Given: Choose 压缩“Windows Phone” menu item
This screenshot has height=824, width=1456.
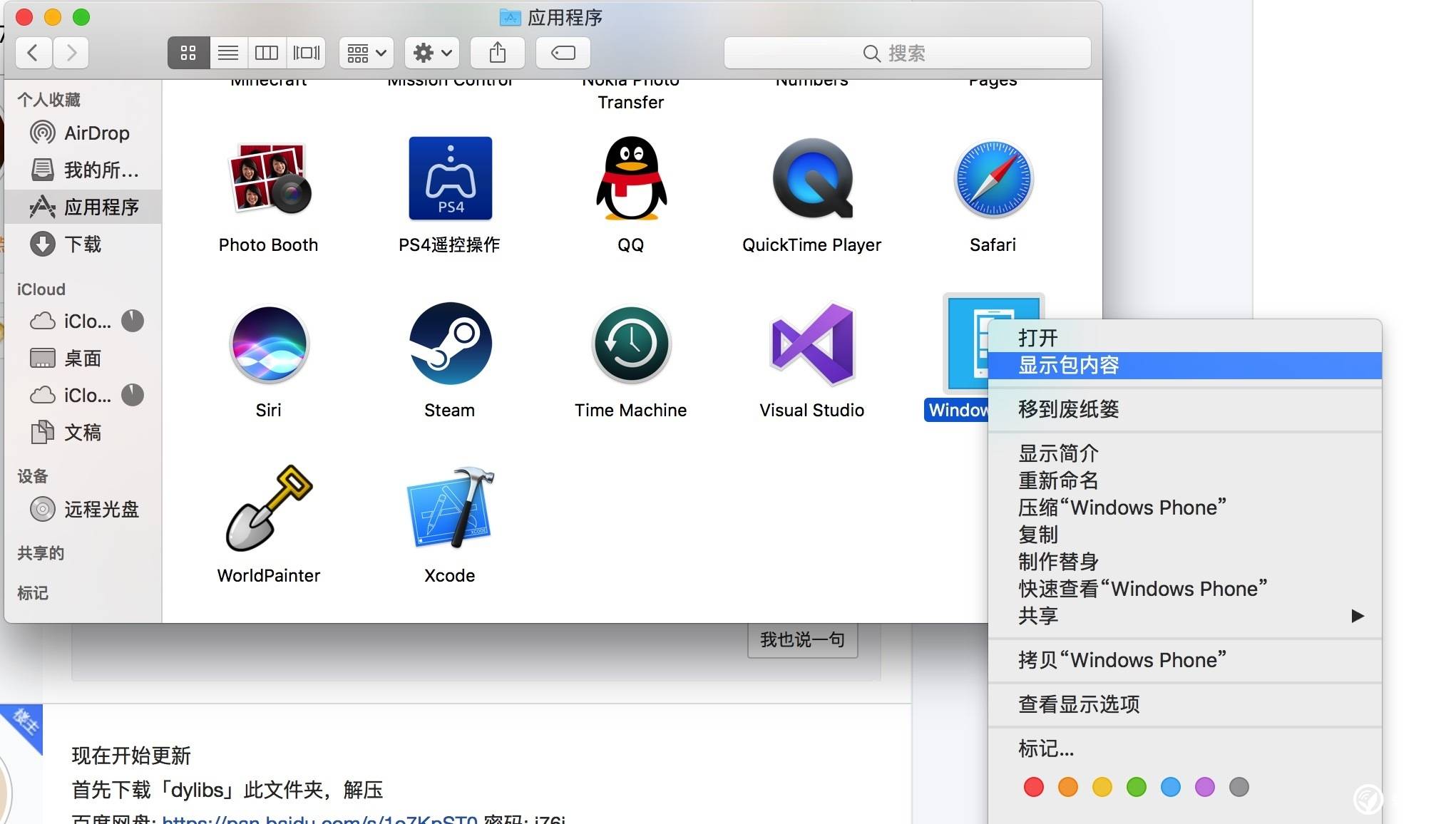Looking at the screenshot, I should coord(1185,508).
